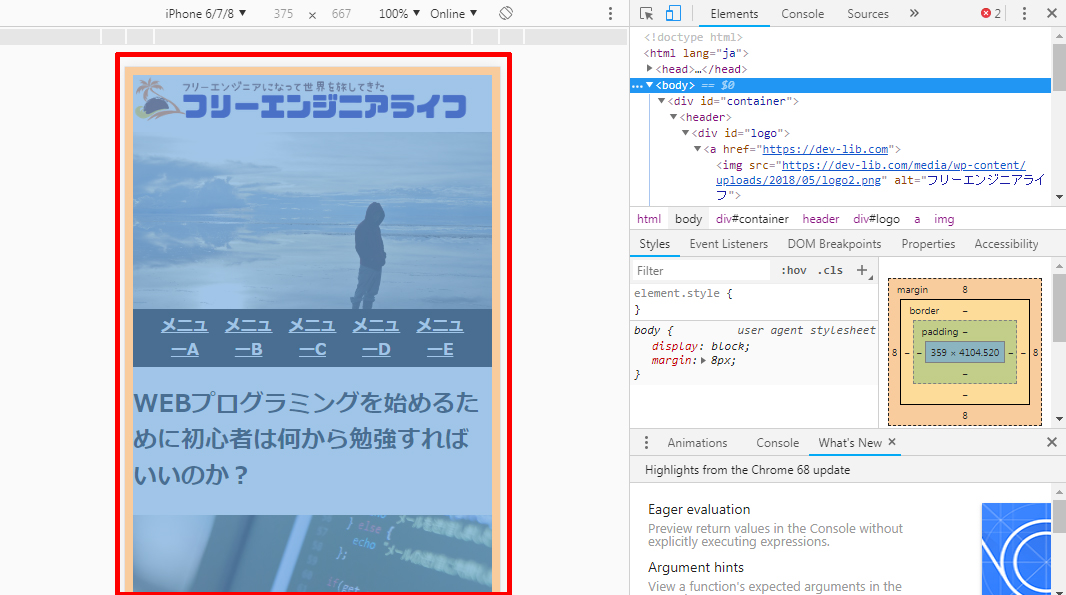Open the Event Listeners tab
This screenshot has width=1066, height=595.
[728, 244]
